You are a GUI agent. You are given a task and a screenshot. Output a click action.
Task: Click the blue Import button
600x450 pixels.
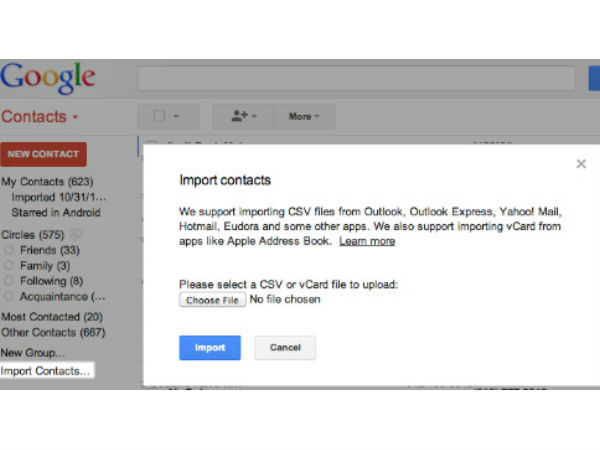coord(210,347)
